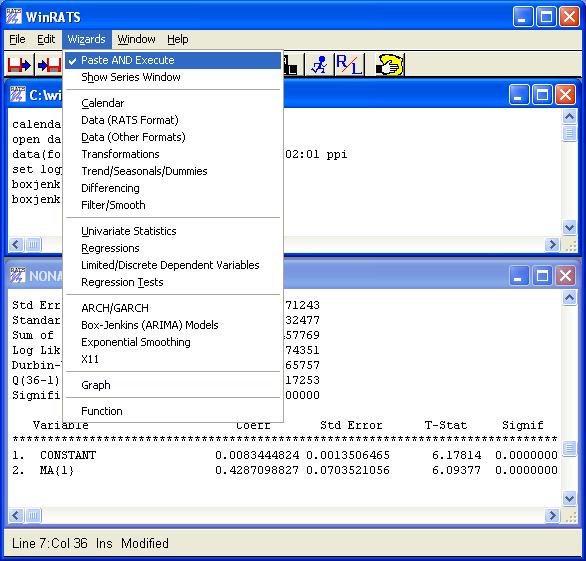The width and height of the screenshot is (586, 561).
Task: Choose the ARCH/GARCH wizard
Action: pyautogui.click(x=173, y=308)
